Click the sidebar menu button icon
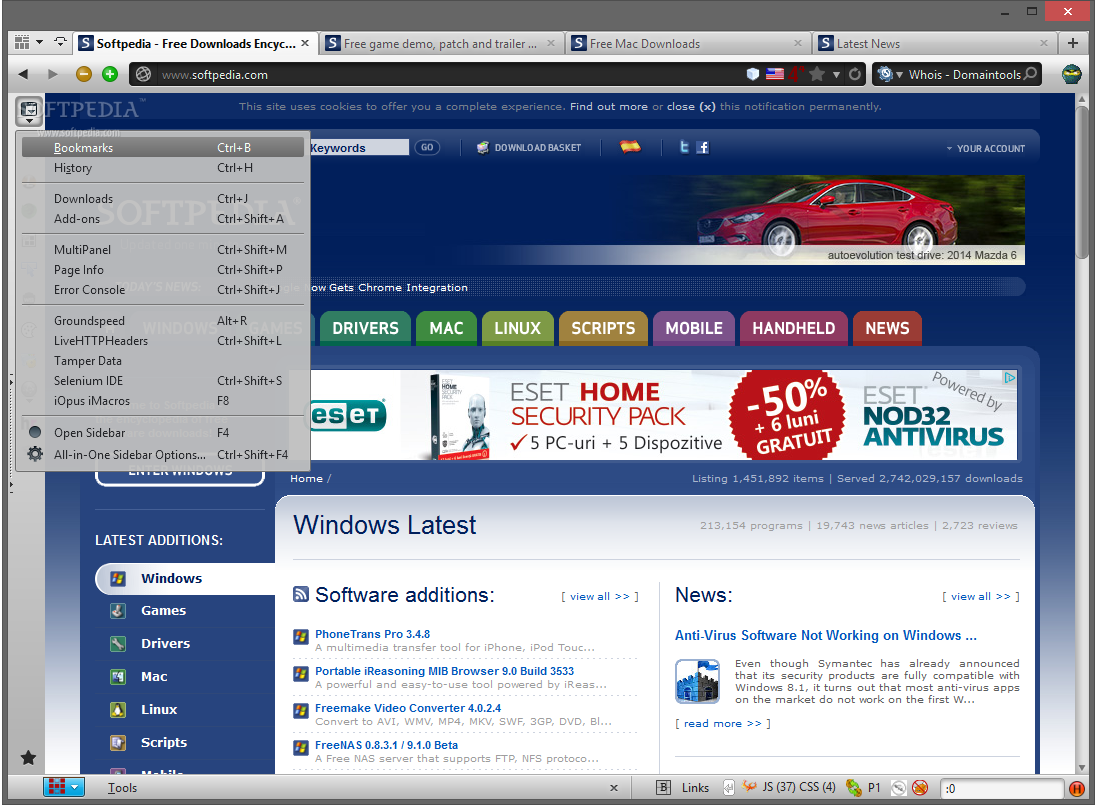This screenshot has height=805, width=1095. (x=29, y=110)
